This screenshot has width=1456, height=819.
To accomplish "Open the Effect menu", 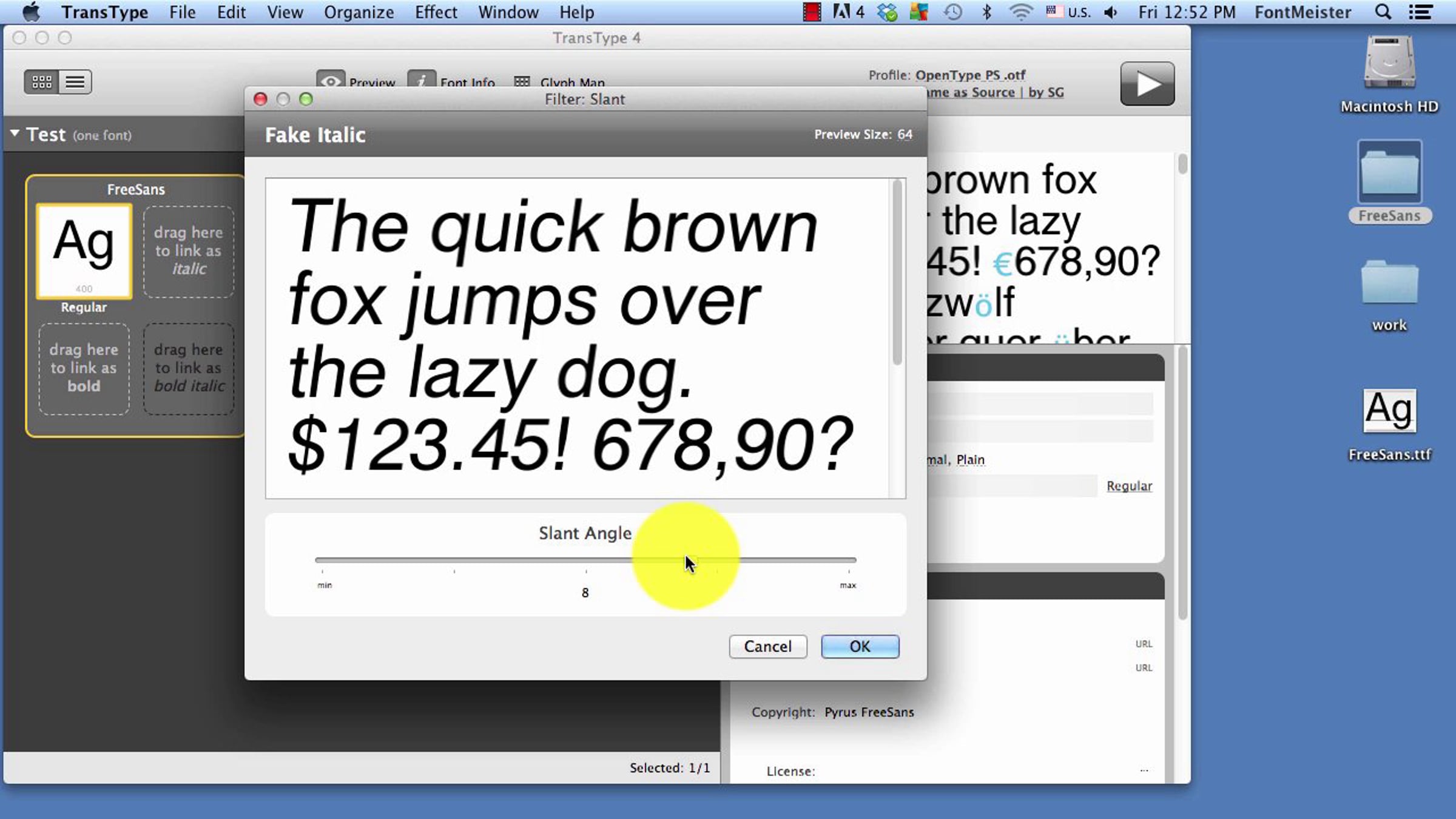I will [436, 12].
